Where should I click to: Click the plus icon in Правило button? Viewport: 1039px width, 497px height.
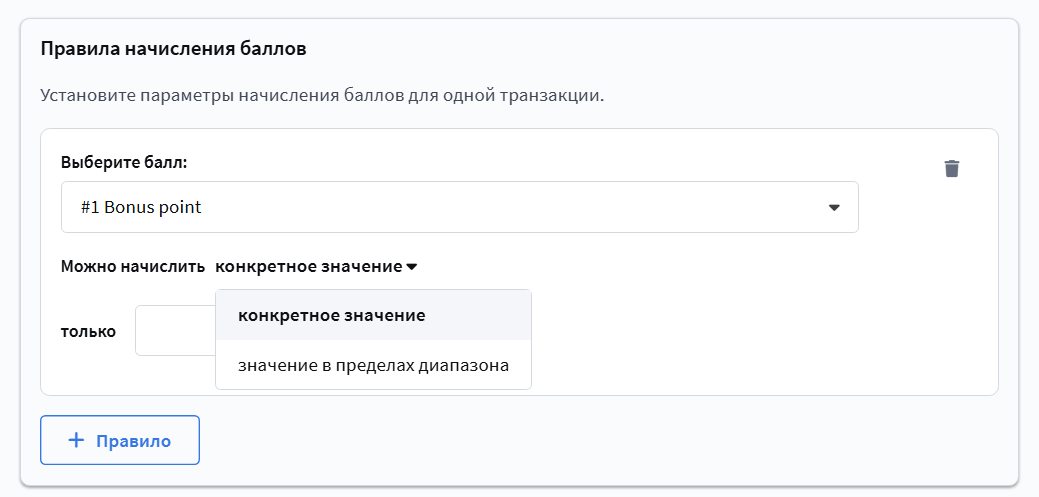pos(77,440)
